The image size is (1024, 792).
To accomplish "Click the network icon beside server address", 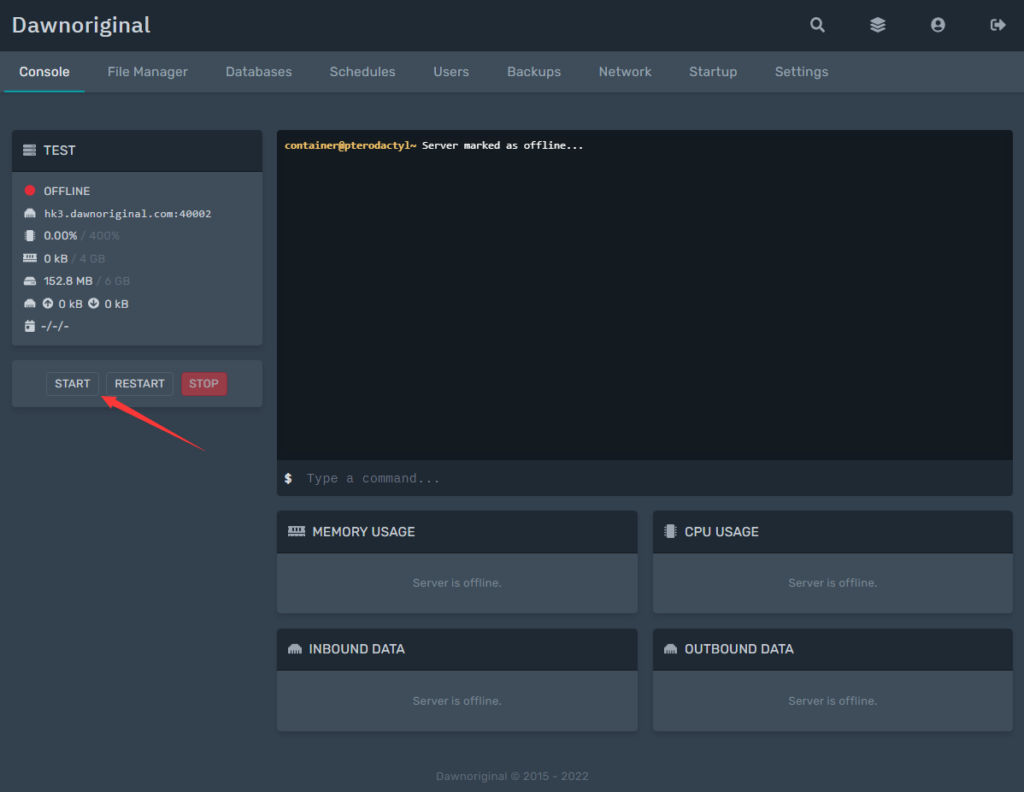I will (x=29, y=214).
